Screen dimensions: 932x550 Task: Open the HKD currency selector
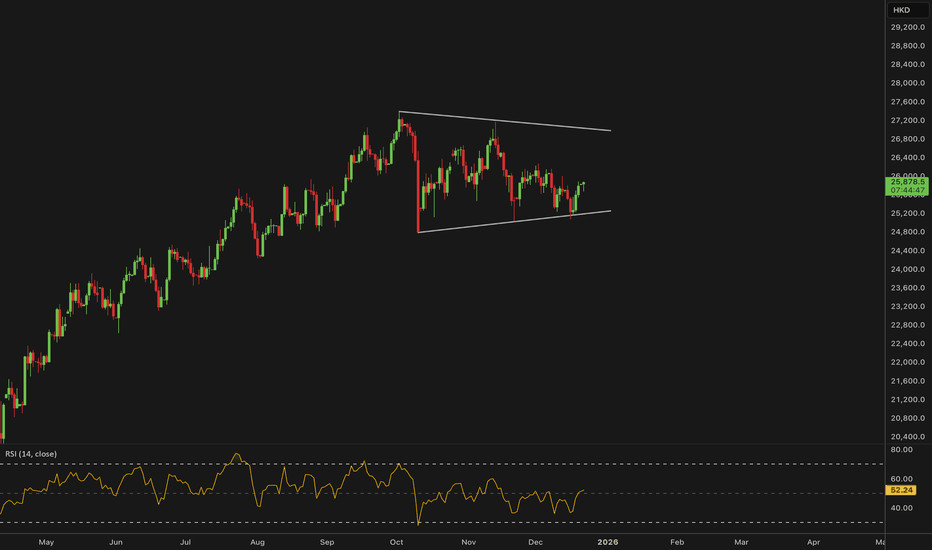click(x=902, y=10)
